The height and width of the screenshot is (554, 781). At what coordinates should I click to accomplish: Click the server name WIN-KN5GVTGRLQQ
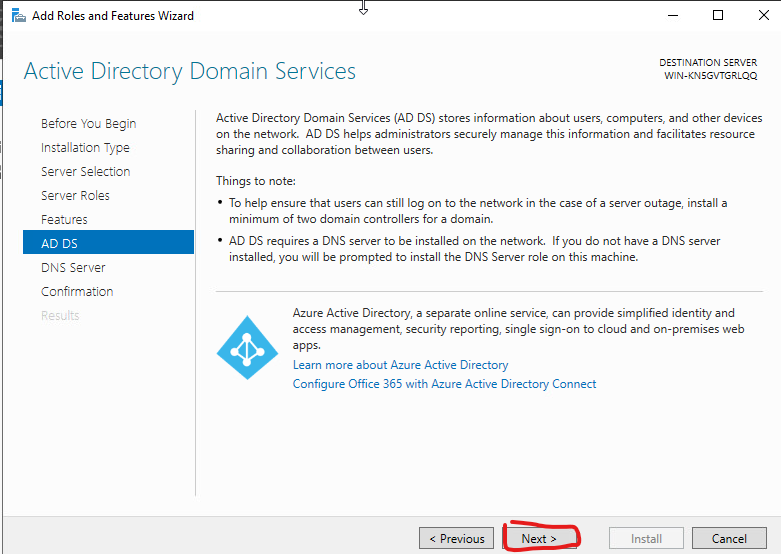[710, 76]
